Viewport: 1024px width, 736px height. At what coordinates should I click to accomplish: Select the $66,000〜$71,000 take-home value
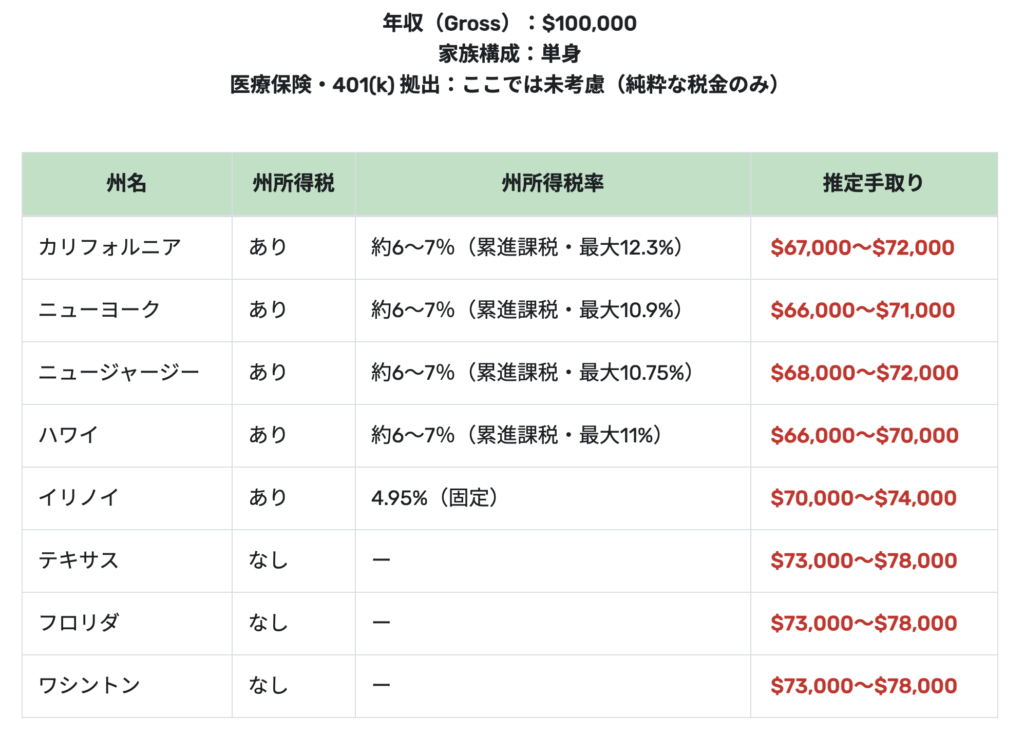pos(863,311)
